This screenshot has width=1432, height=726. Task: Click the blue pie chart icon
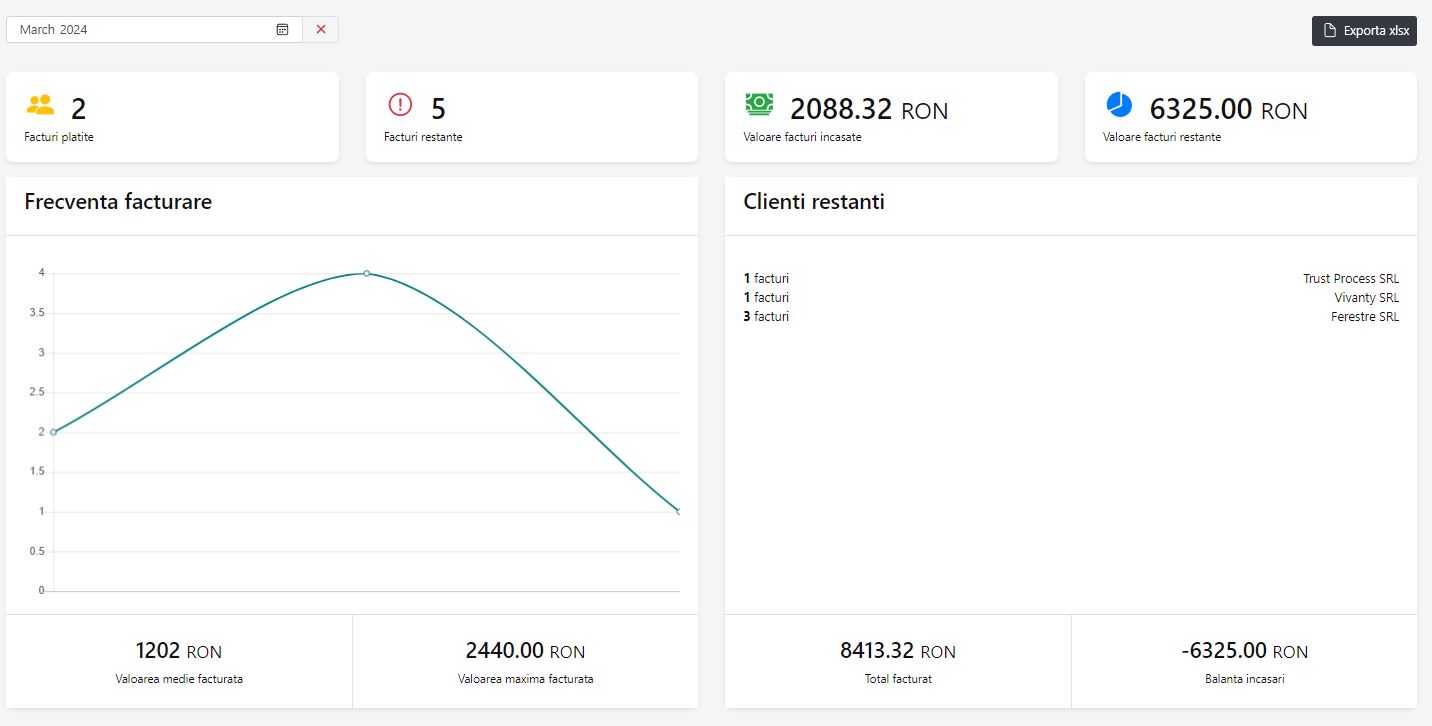pos(1119,104)
